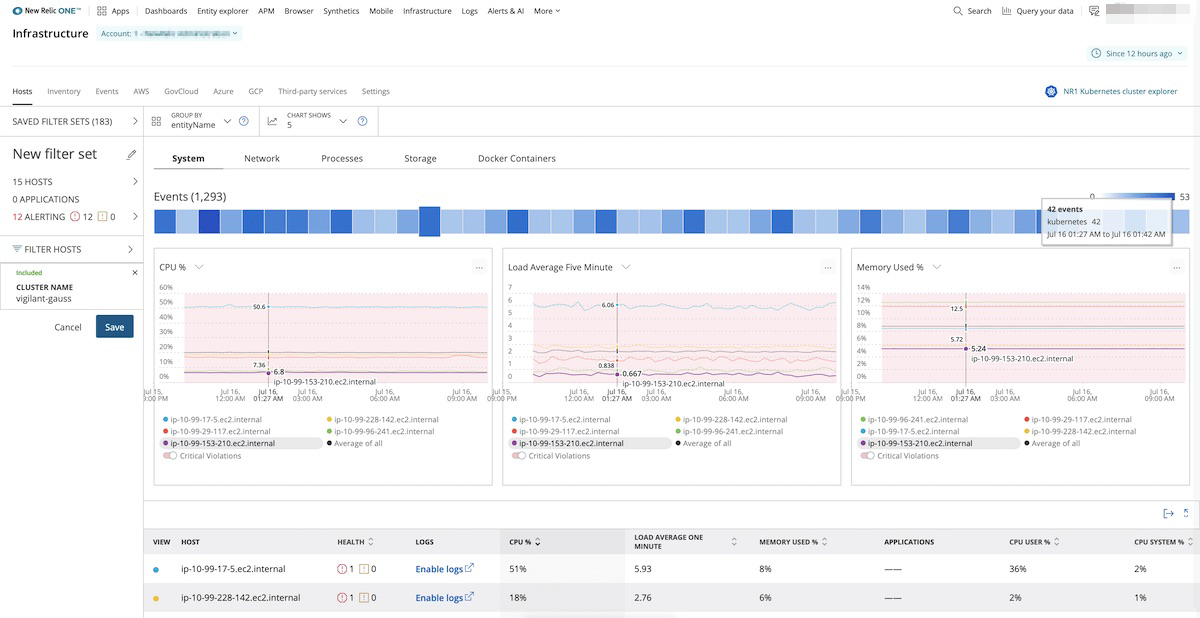Sort the table by CPU User %
Screen dimensions: 1200x618
pos(1059,542)
